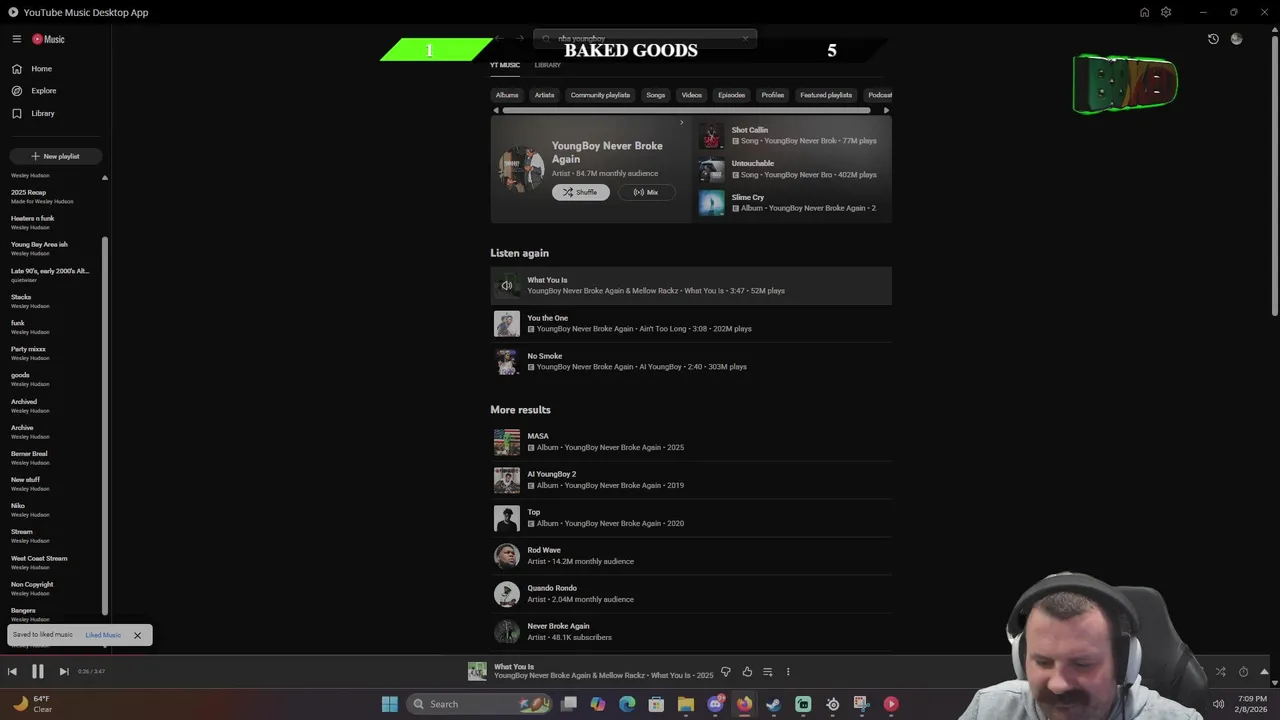
Task: Expand the player with the arrow
Action: (1264, 672)
